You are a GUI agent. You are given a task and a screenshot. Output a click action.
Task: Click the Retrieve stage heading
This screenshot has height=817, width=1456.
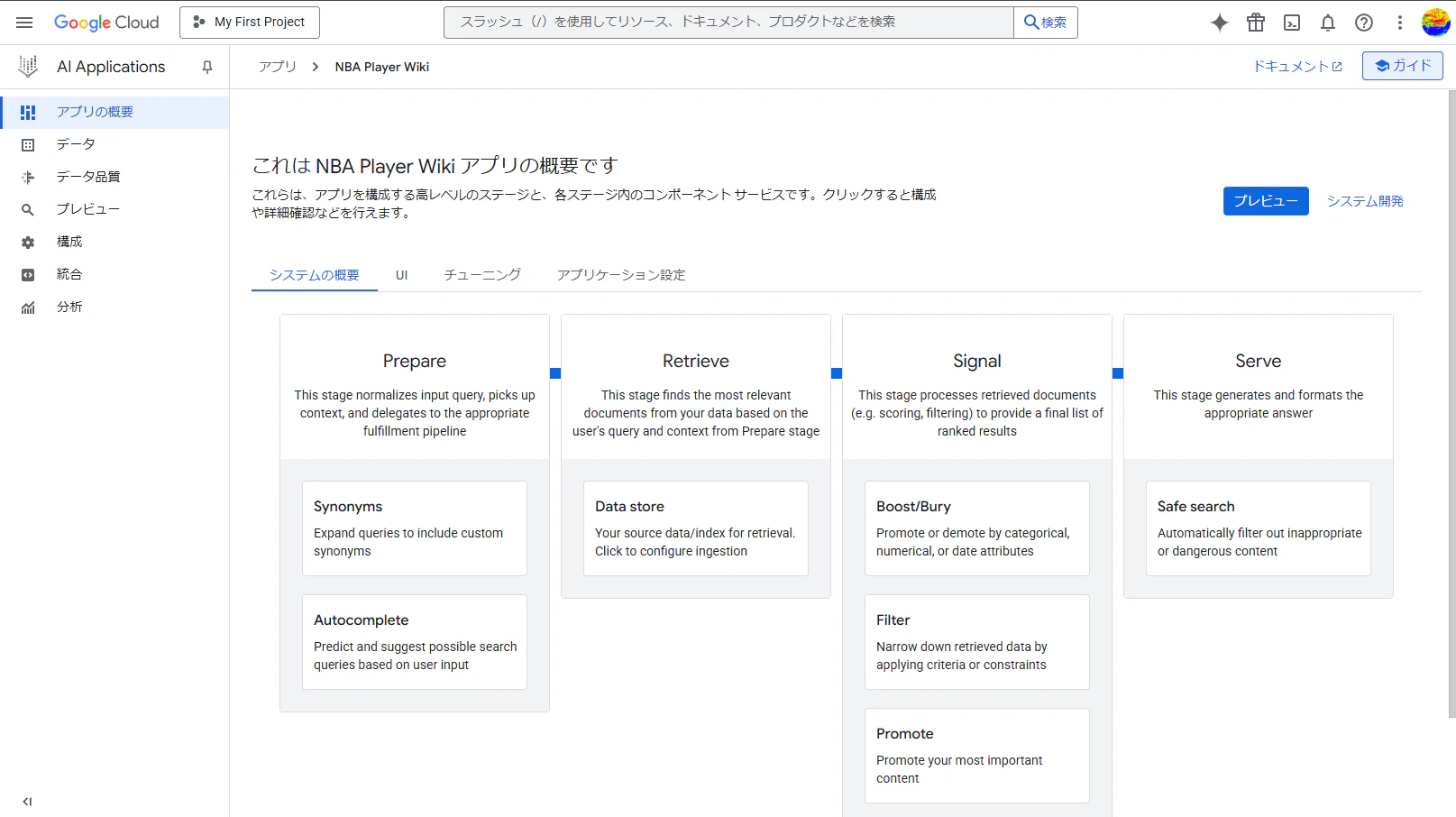click(x=696, y=361)
